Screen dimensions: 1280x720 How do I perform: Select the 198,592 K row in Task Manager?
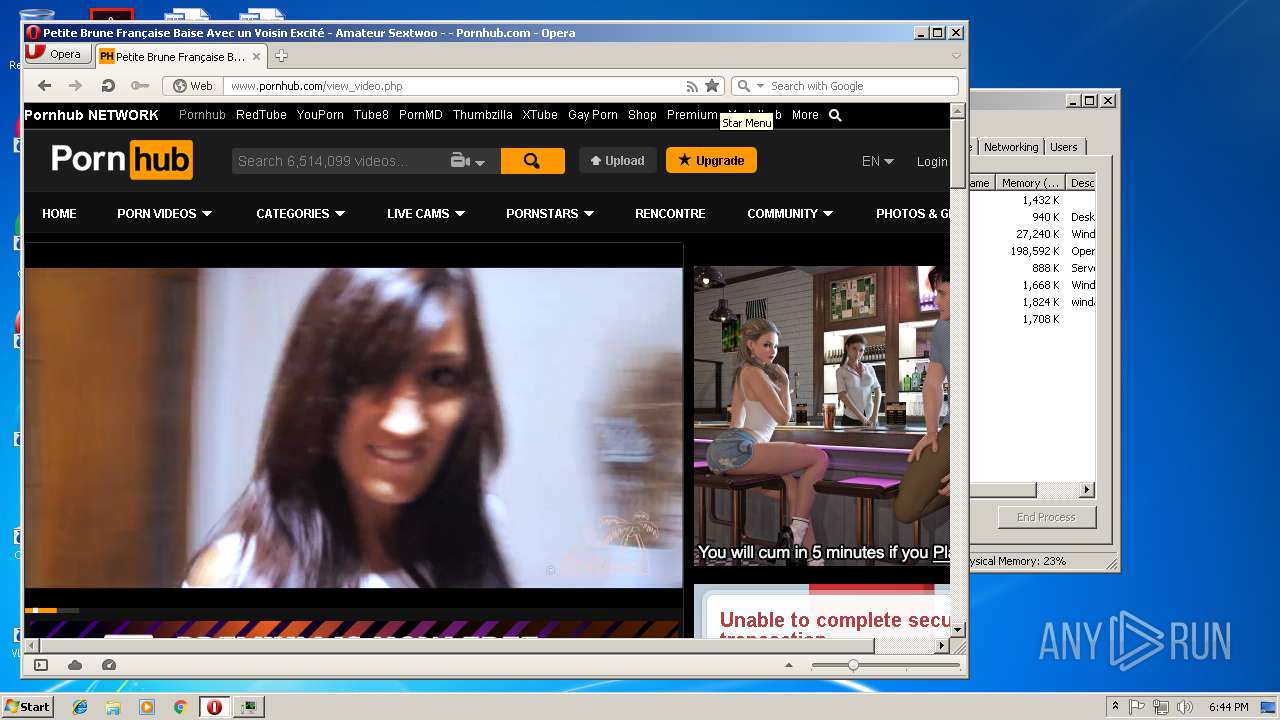1032,251
